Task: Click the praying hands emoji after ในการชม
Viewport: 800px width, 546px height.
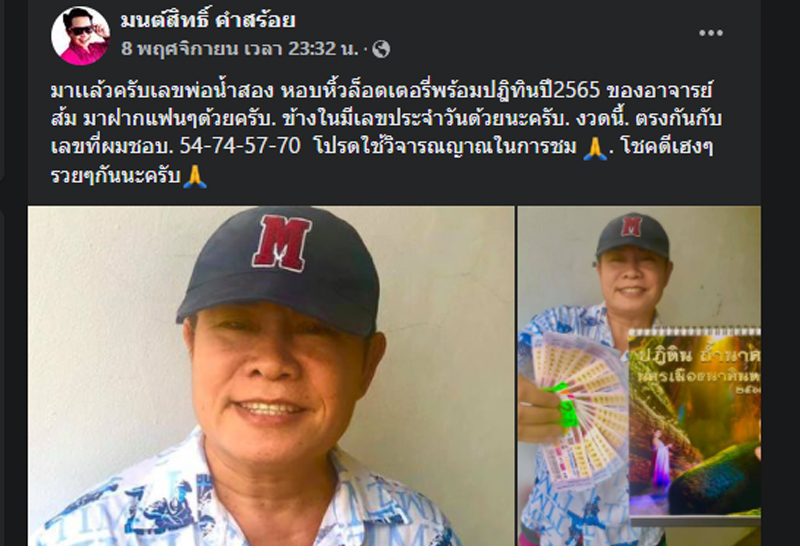Action: (x=595, y=148)
